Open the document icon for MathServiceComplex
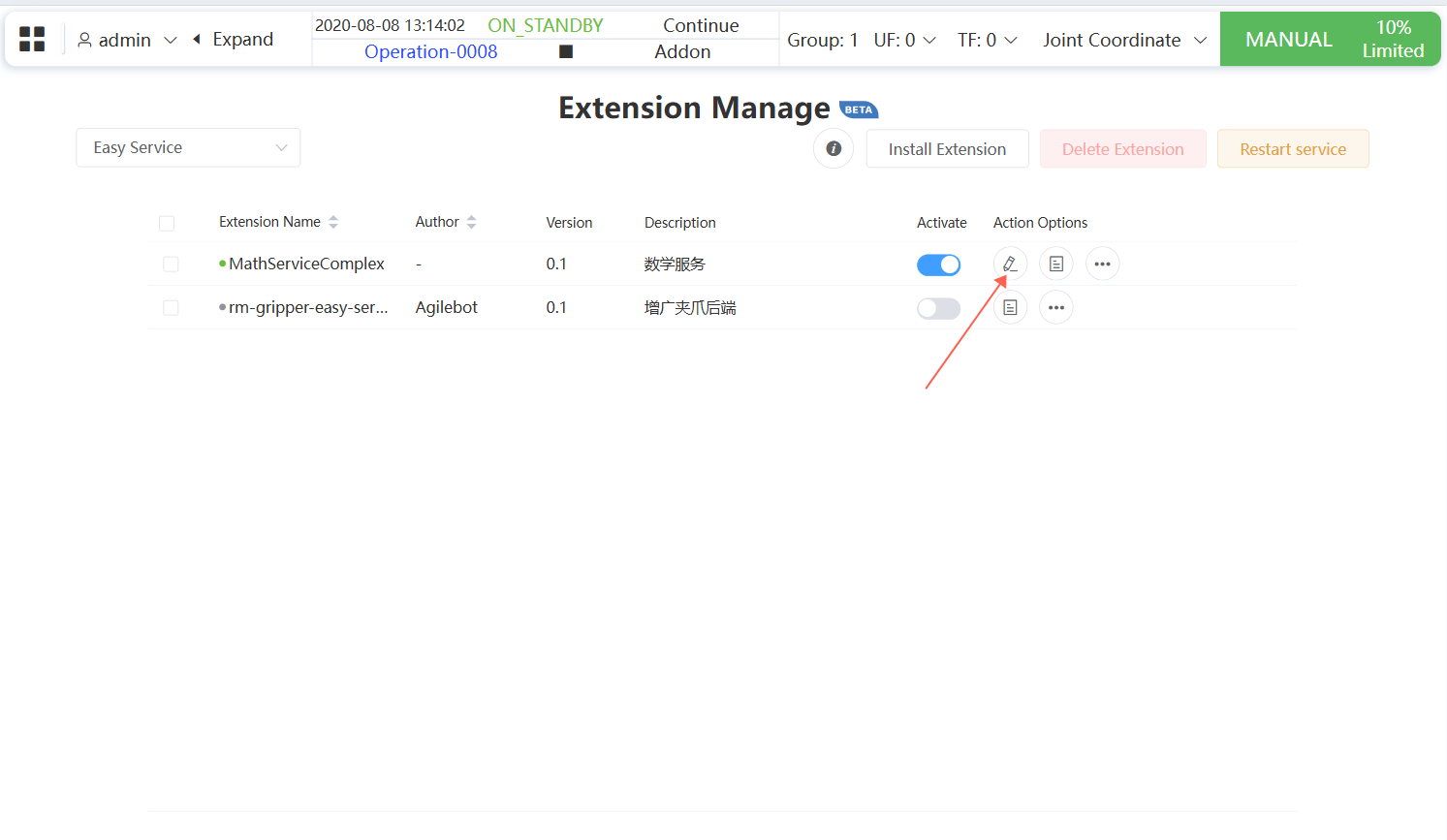1447x840 pixels. tap(1056, 264)
